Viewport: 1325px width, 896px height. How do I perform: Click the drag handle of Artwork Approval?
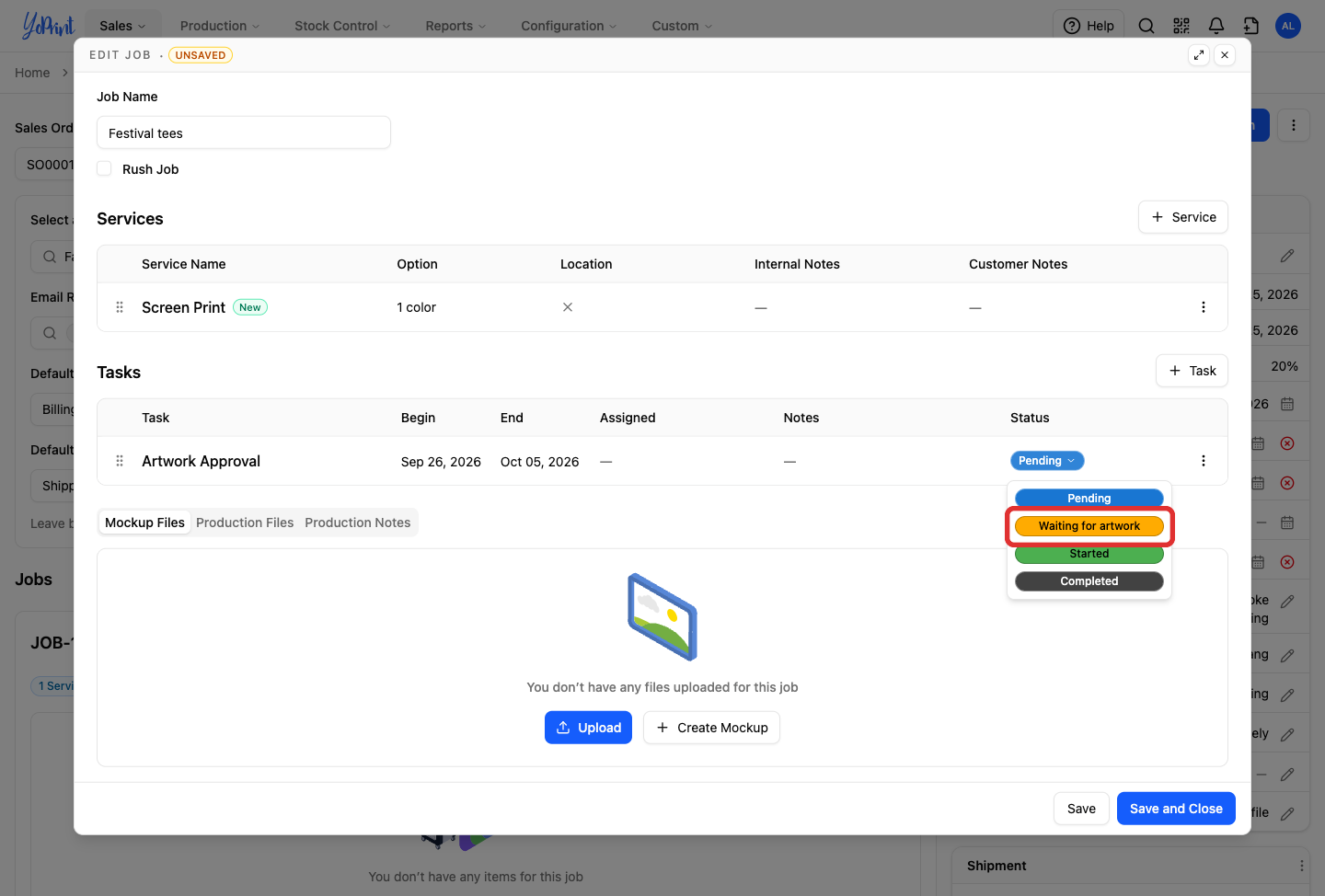[x=120, y=461]
